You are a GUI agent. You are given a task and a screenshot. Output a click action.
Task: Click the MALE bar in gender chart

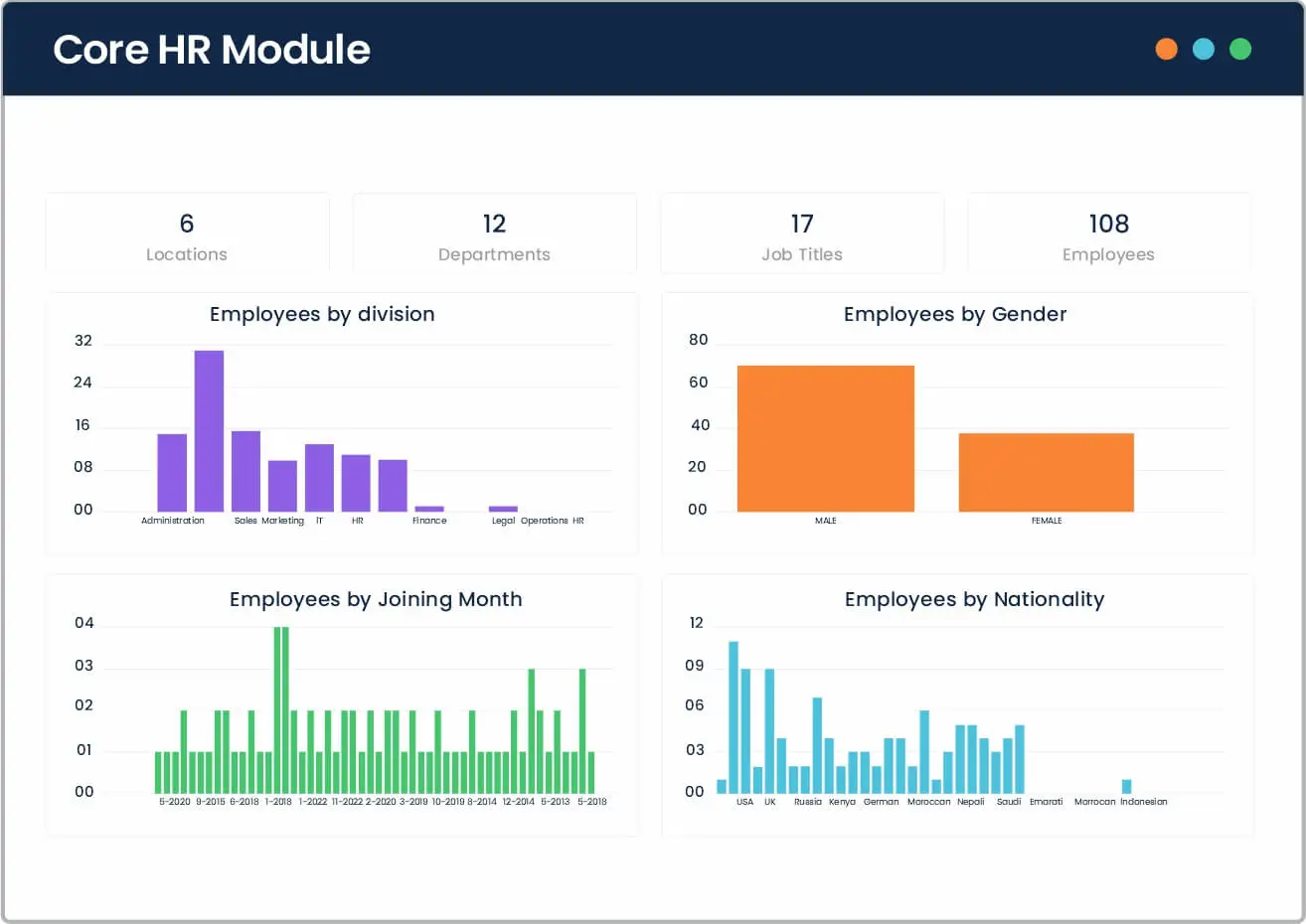pyautogui.click(x=825, y=438)
